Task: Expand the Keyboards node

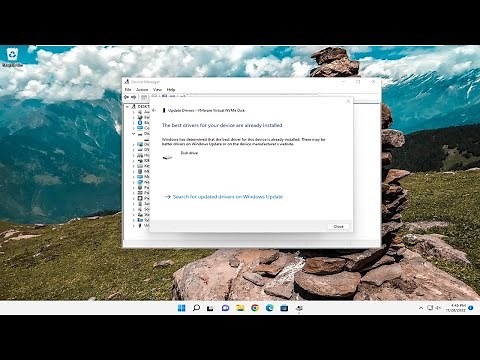Action: (x=134, y=166)
